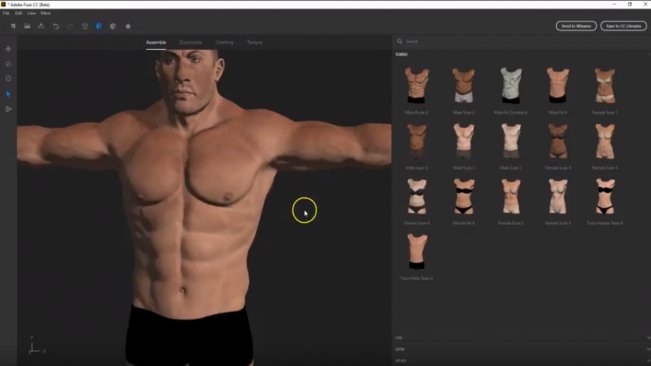Click the cube icon left of the star

(x=113, y=26)
